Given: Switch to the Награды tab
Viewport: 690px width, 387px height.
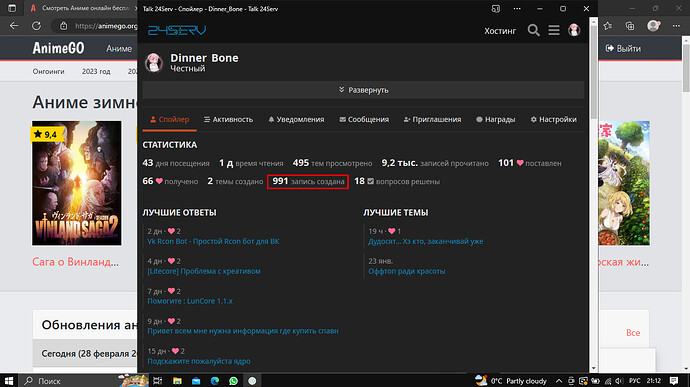Looking at the screenshot, I should [x=495, y=119].
